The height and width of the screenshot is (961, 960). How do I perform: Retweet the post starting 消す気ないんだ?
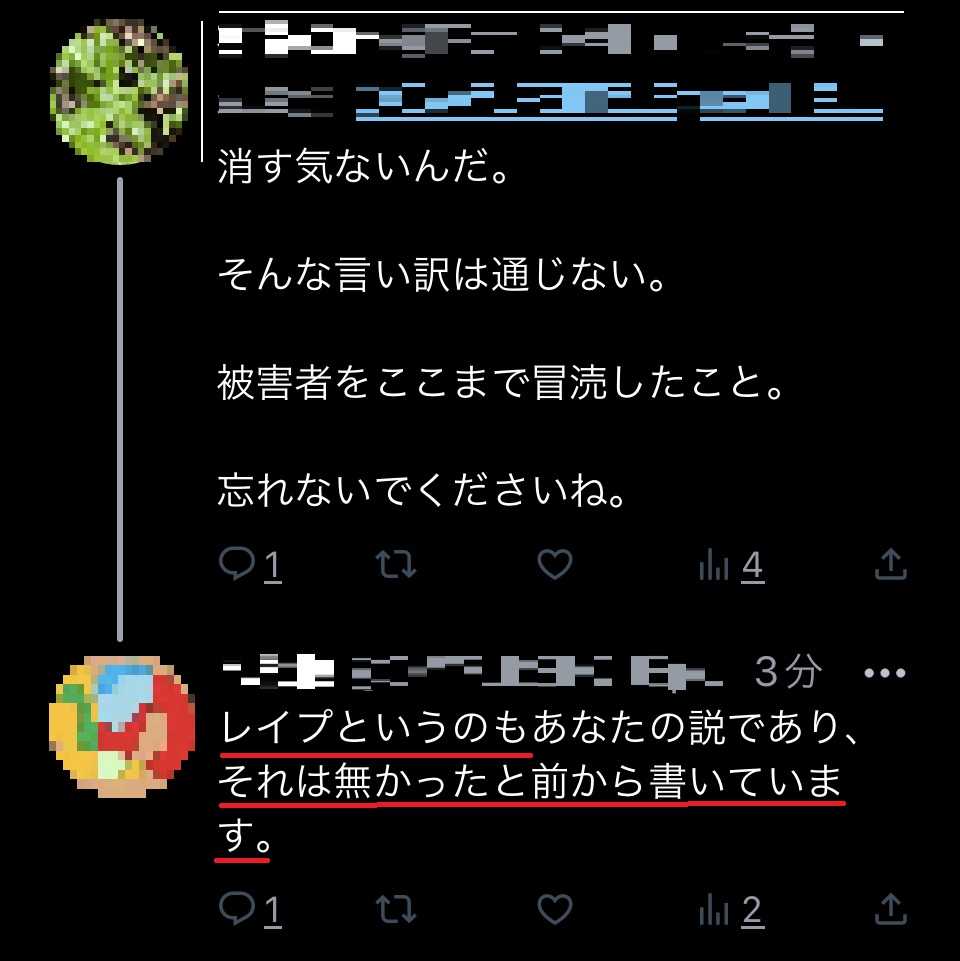click(396, 564)
